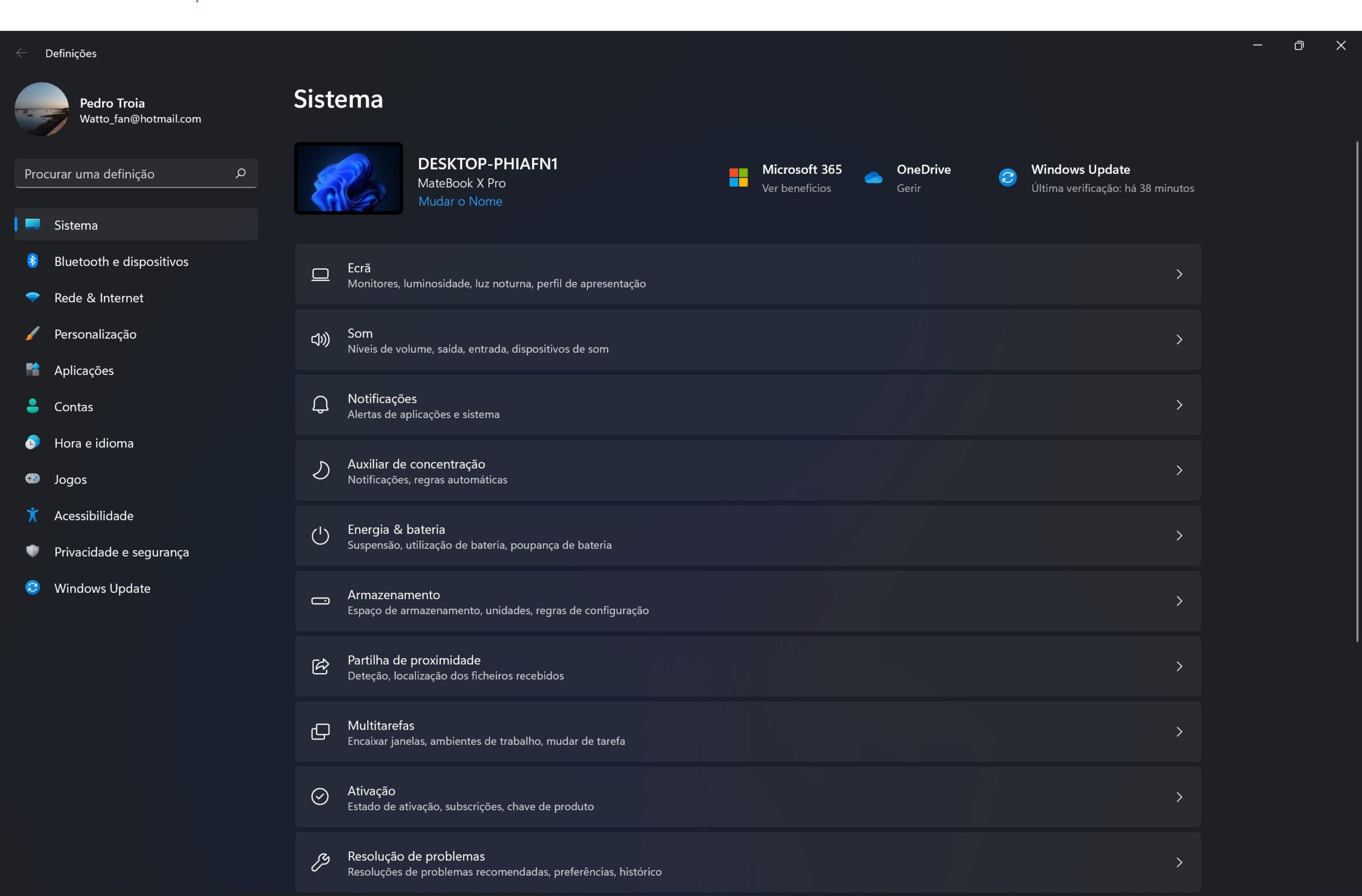Open the Som settings panel

(748, 340)
